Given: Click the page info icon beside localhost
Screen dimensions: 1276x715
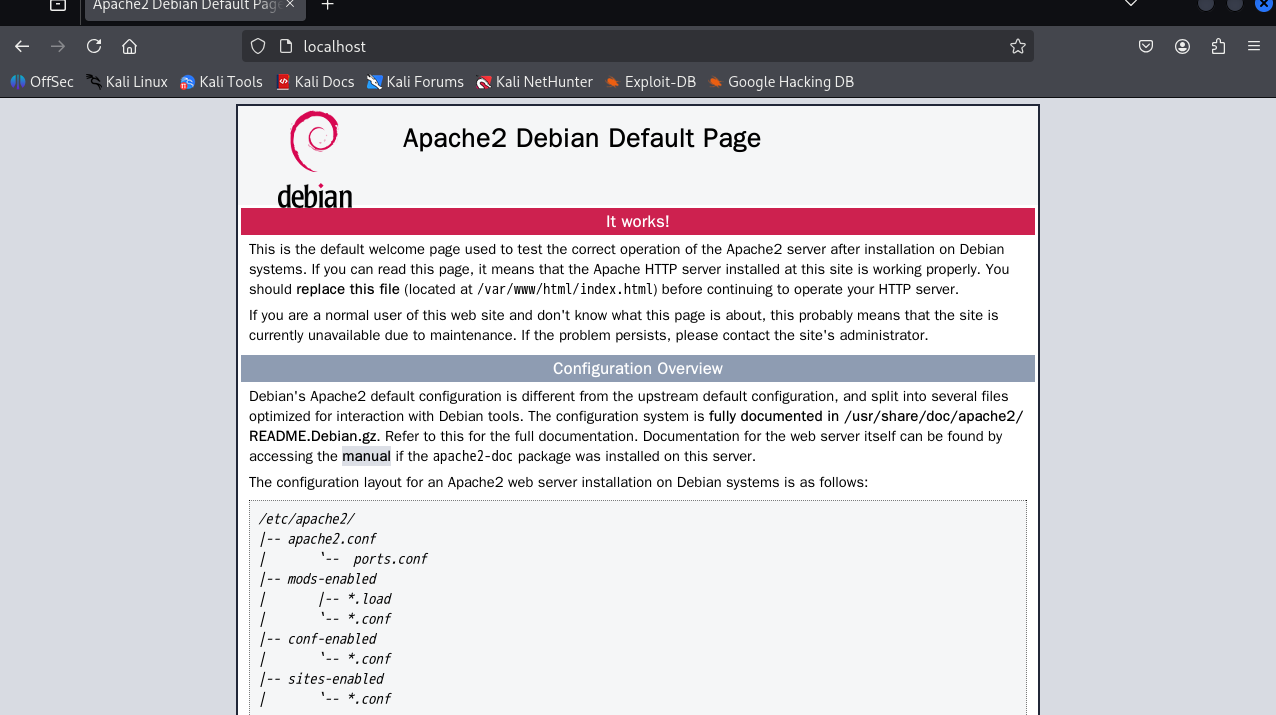Looking at the screenshot, I should point(285,46).
